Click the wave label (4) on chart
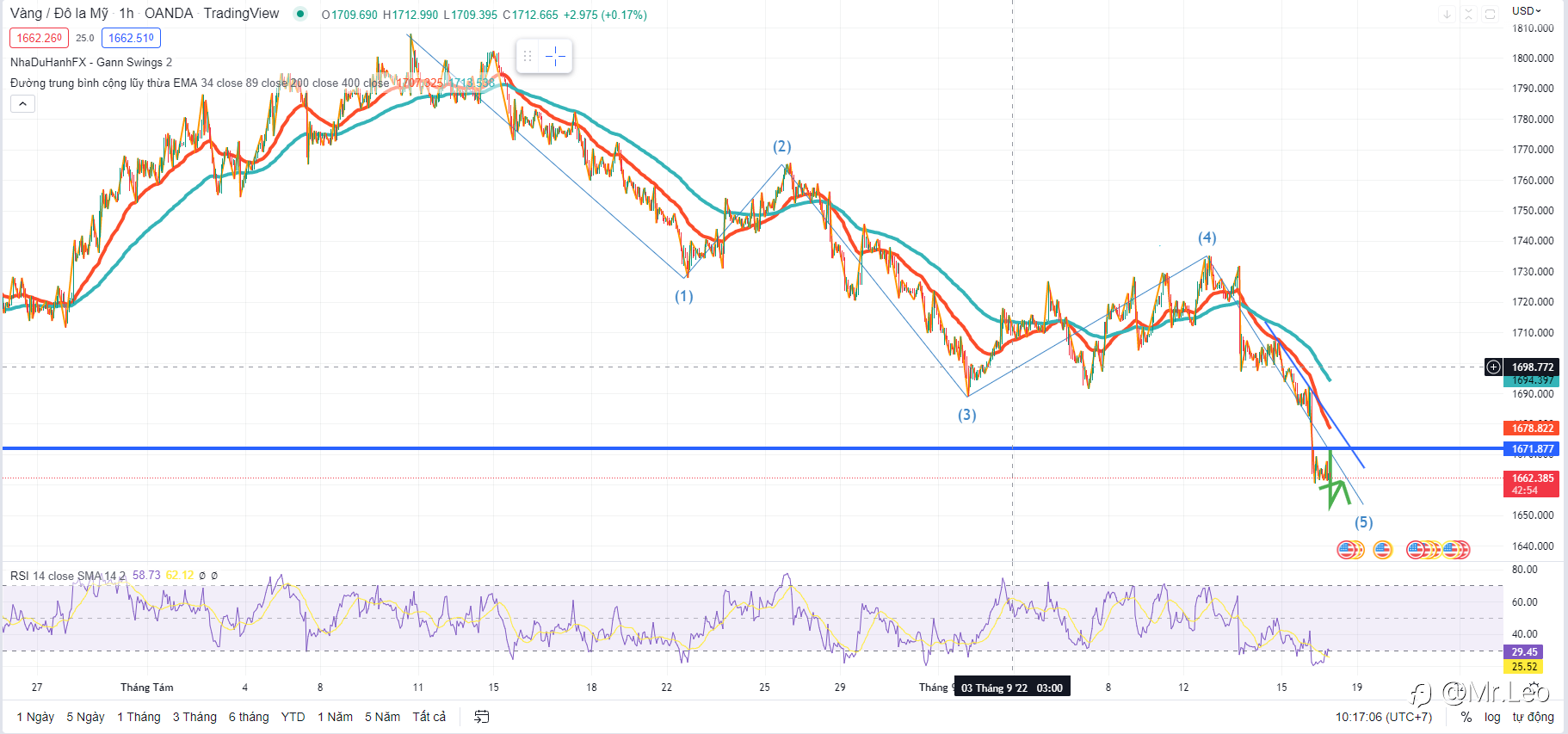The width and height of the screenshot is (1568, 734). [1207, 238]
